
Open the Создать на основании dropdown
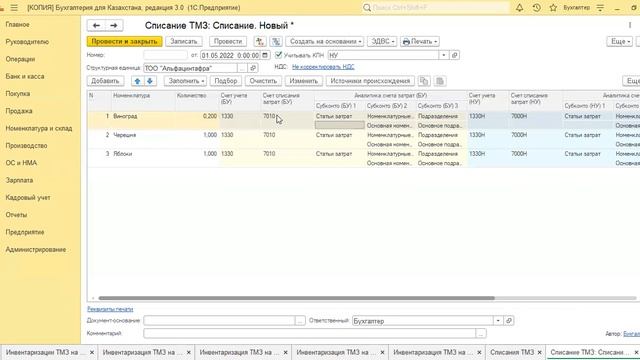tap(325, 42)
